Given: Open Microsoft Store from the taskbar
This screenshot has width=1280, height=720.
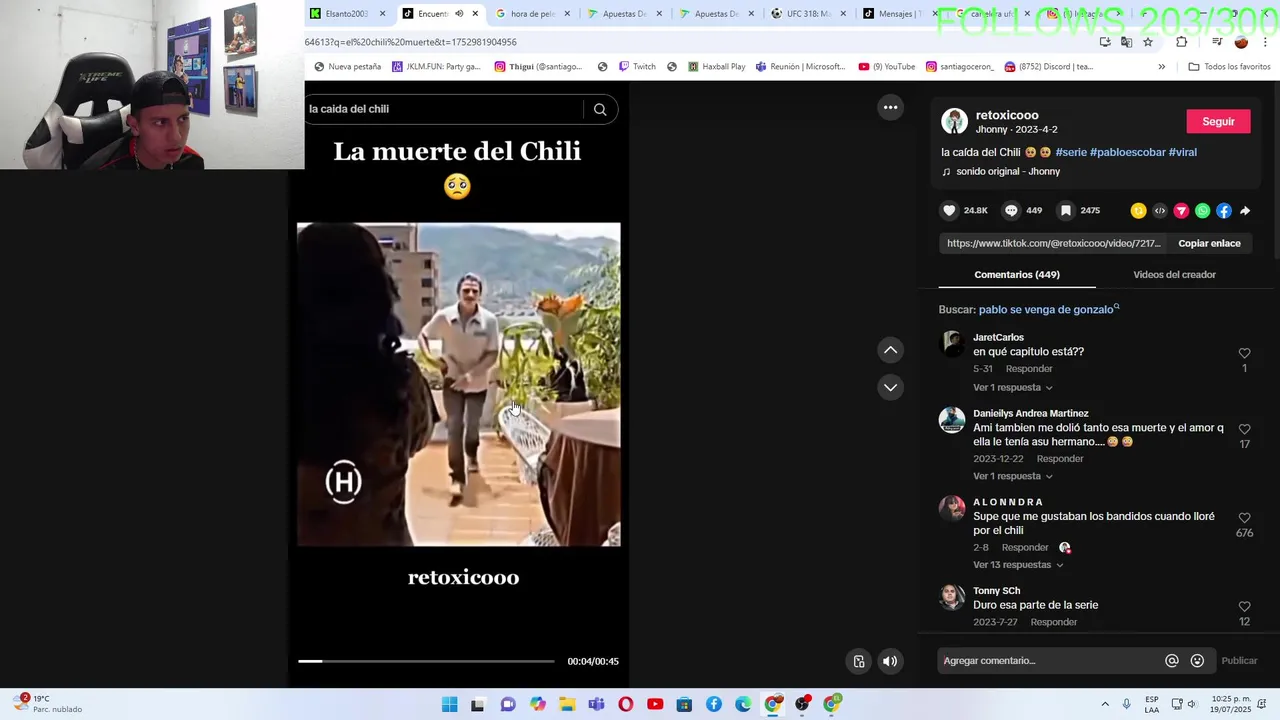Looking at the screenshot, I should (684, 704).
